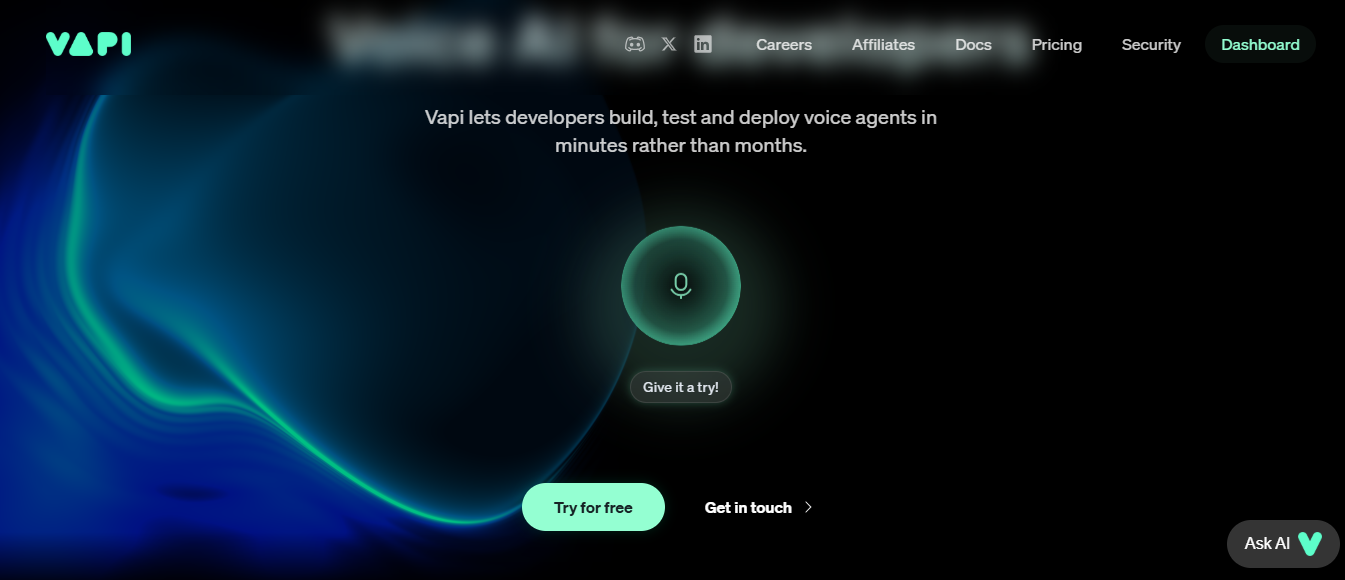
Task: Click the Give it a try! pill
Action: 681,387
